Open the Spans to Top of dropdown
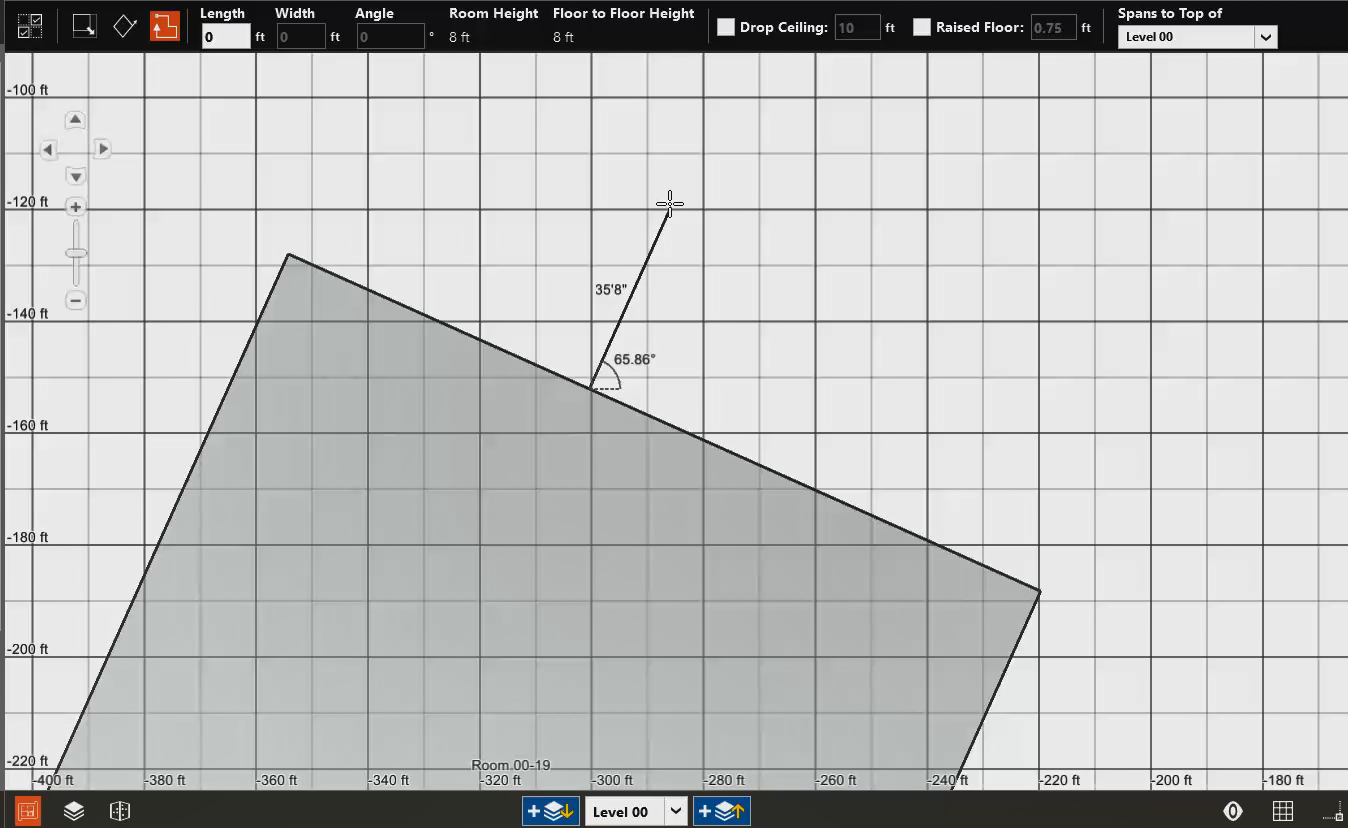The height and width of the screenshot is (828, 1348). coord(1197,37)
